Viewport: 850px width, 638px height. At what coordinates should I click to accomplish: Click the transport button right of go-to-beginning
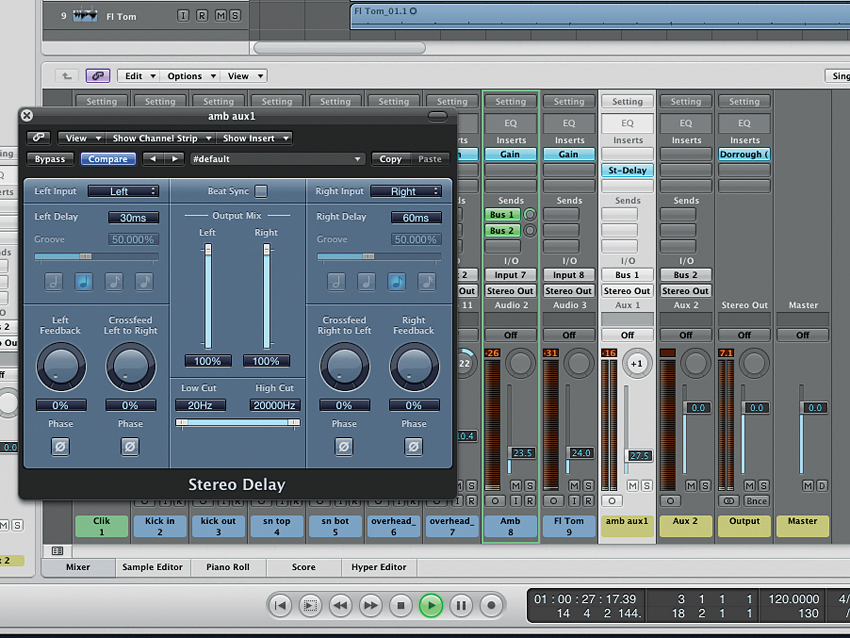point(310,605)
